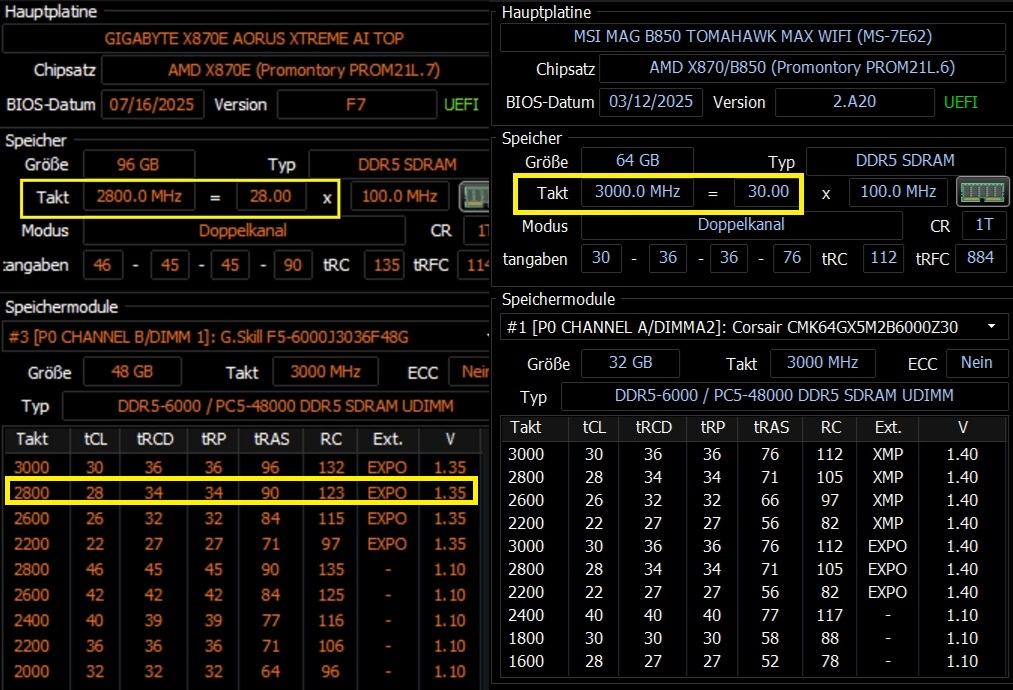Select the Corsair 2600 XMP row
Viewport: 1013px width, 690px height.
pyautogui.click(x=753, y=500)
